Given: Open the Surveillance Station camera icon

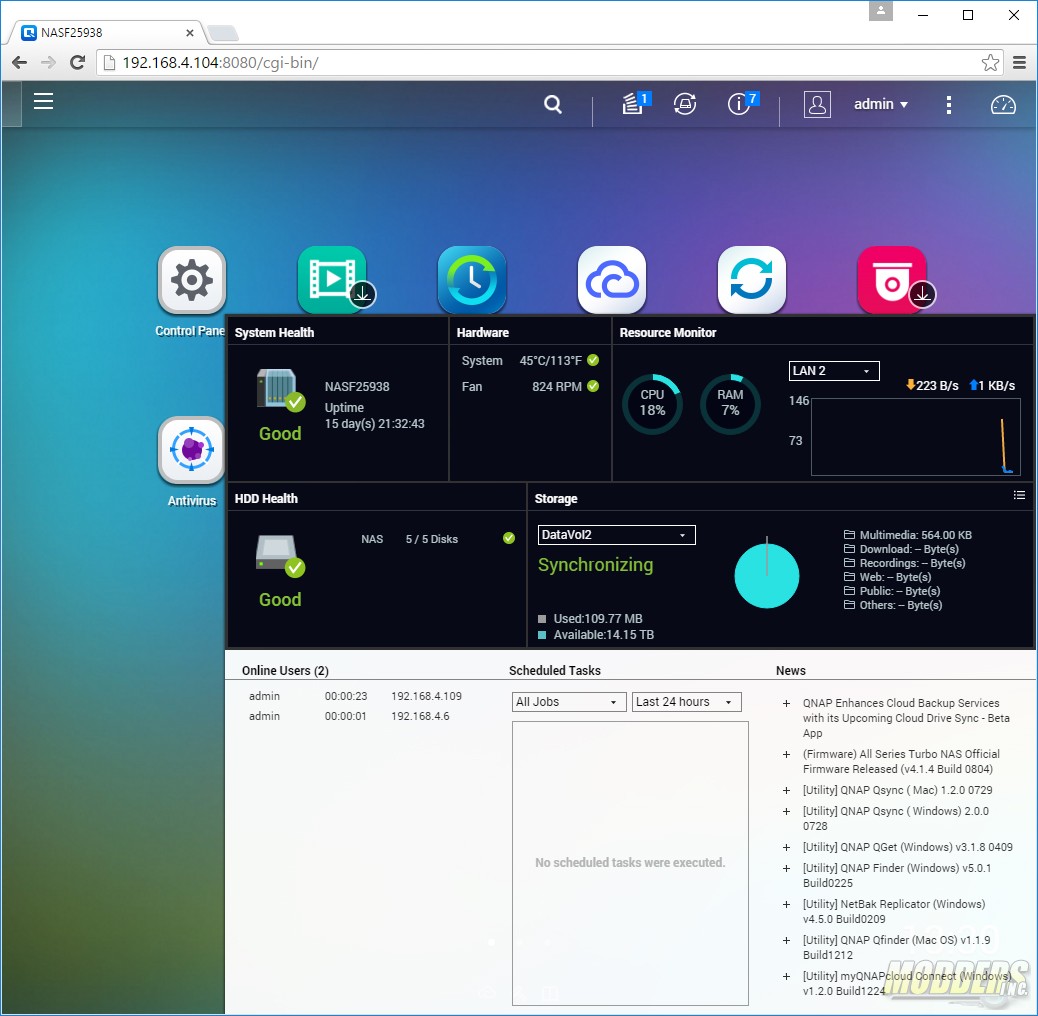Looking at the screenshot, I should 892,280.
